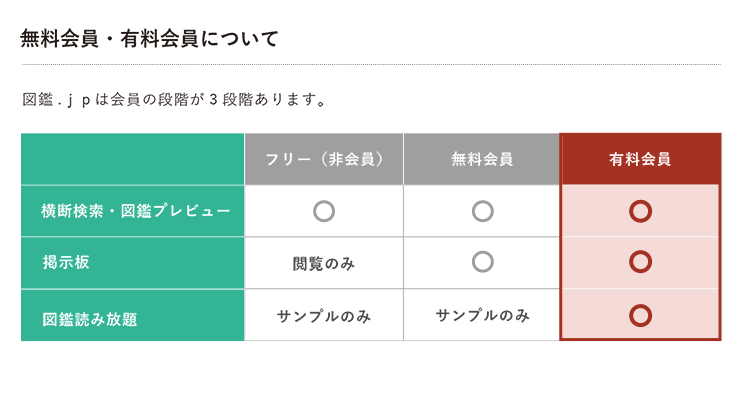This screenshot has width=740, height=393.
Task: Click the red circle for 有料会員 掲示板
Action: pyautogui.click(x=640, y=262)
